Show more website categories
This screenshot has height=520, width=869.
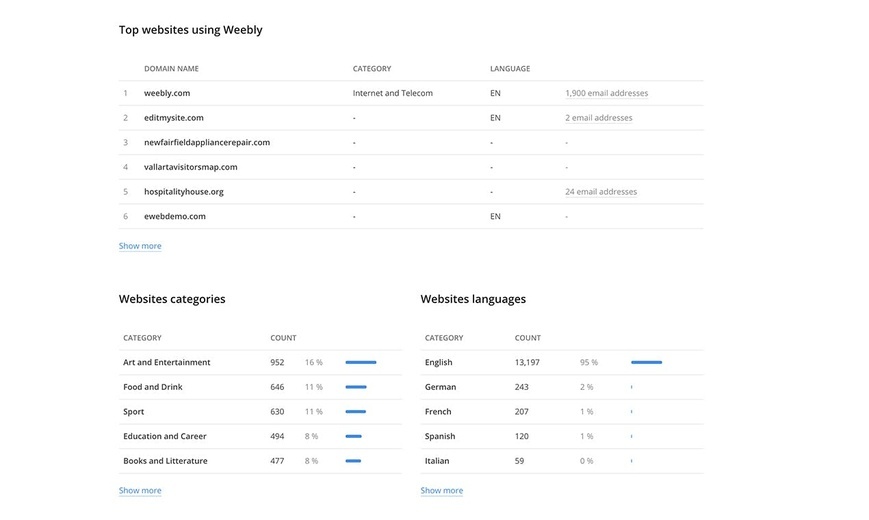point(140,491)
